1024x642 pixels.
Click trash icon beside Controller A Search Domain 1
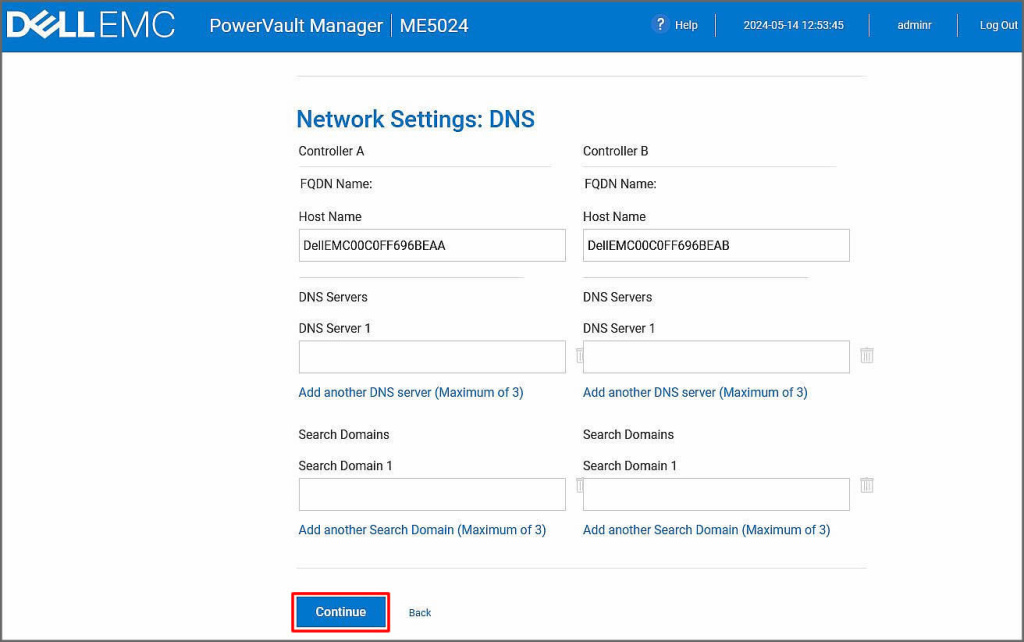pos(578,485)
